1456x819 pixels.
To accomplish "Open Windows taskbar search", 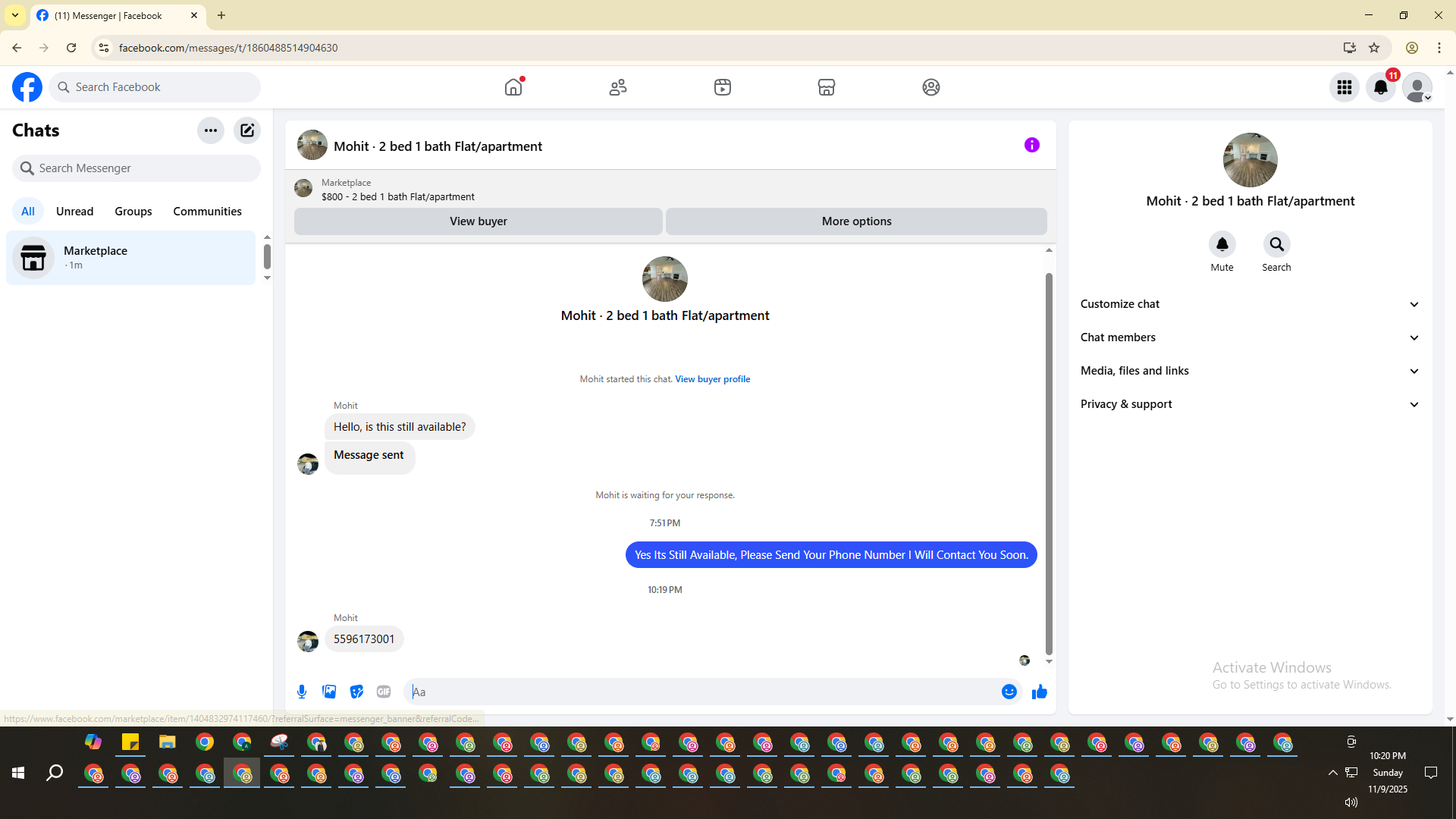I will (55, 773).
